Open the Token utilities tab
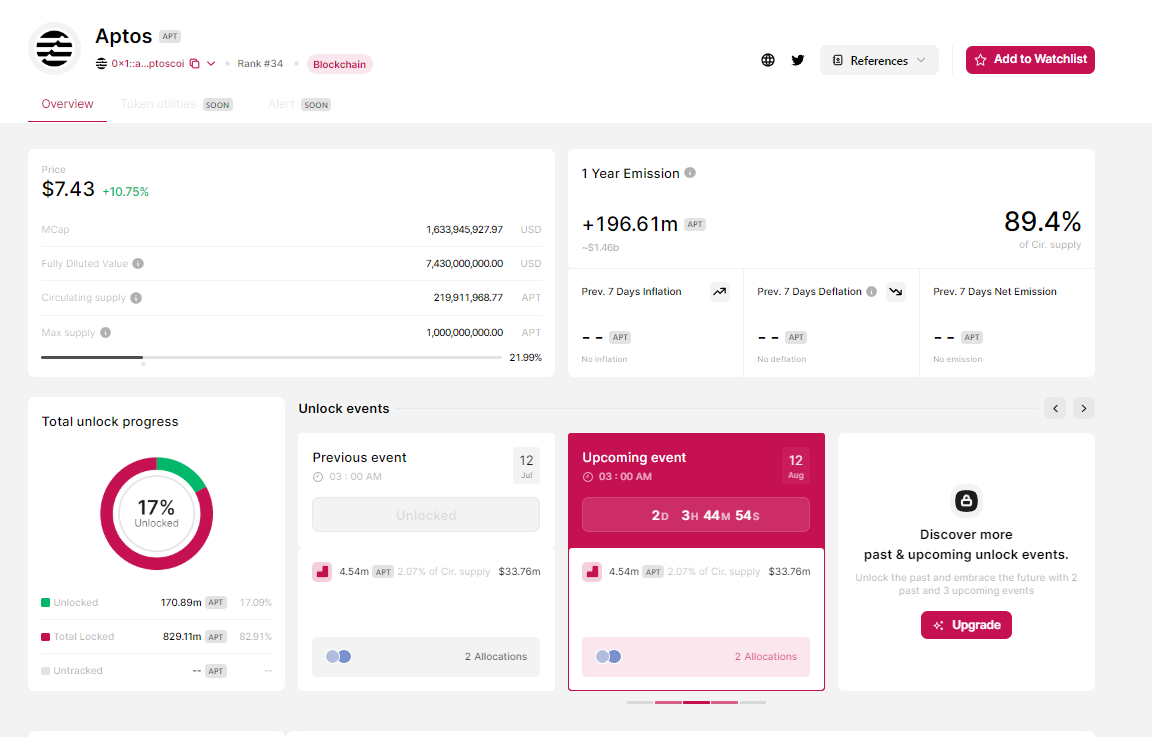Screen dimensions: 1152x737 click(158, 104)
